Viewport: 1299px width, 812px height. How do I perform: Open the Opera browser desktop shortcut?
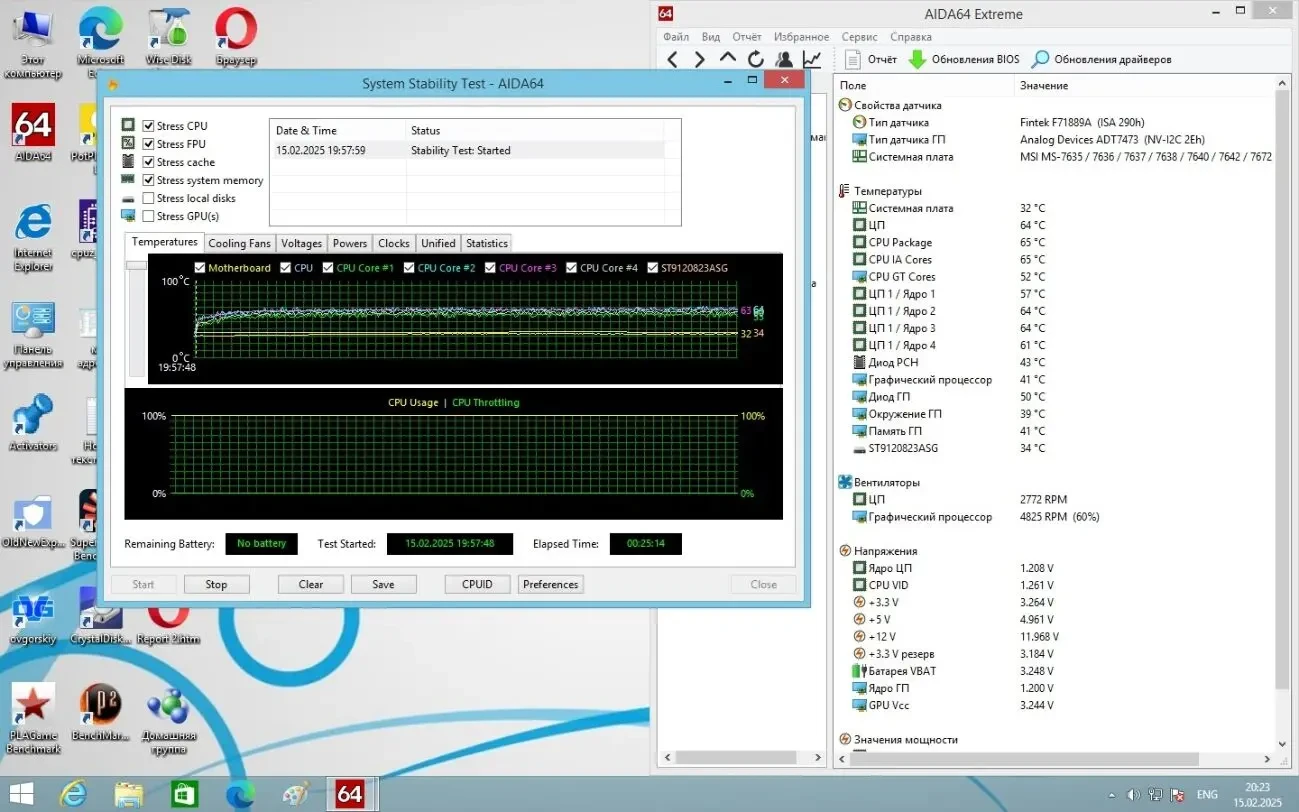(x=236, y=30)
